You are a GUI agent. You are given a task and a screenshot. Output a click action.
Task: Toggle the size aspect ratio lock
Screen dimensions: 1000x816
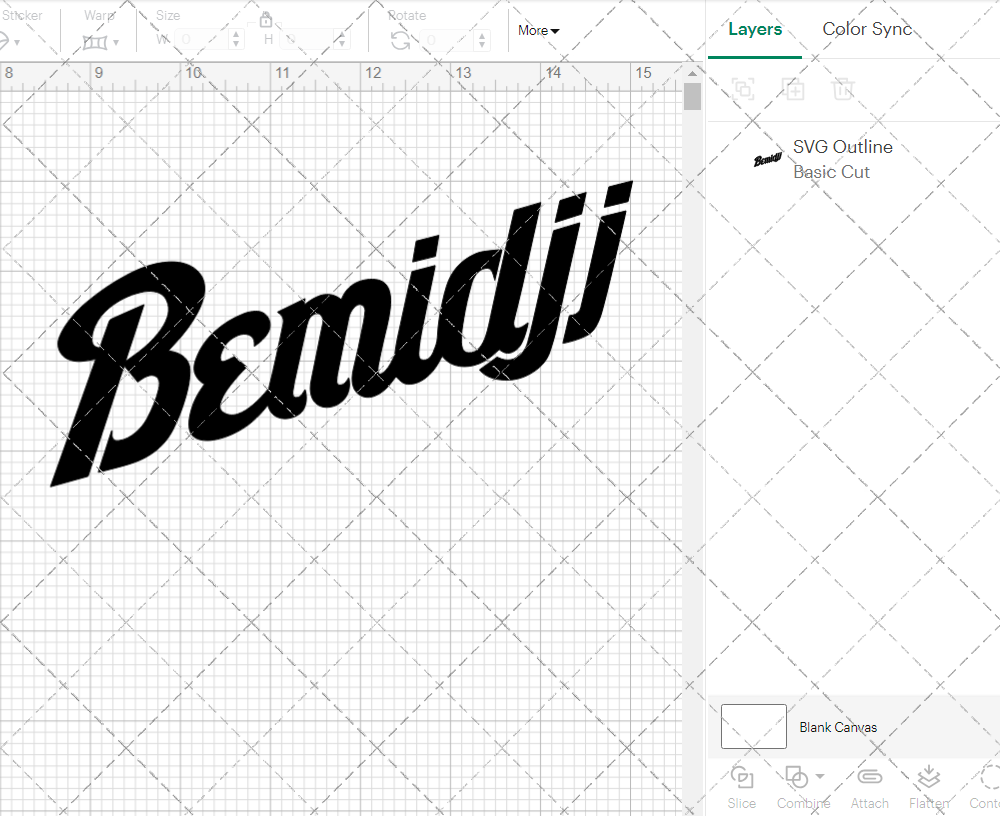[266, 19]
